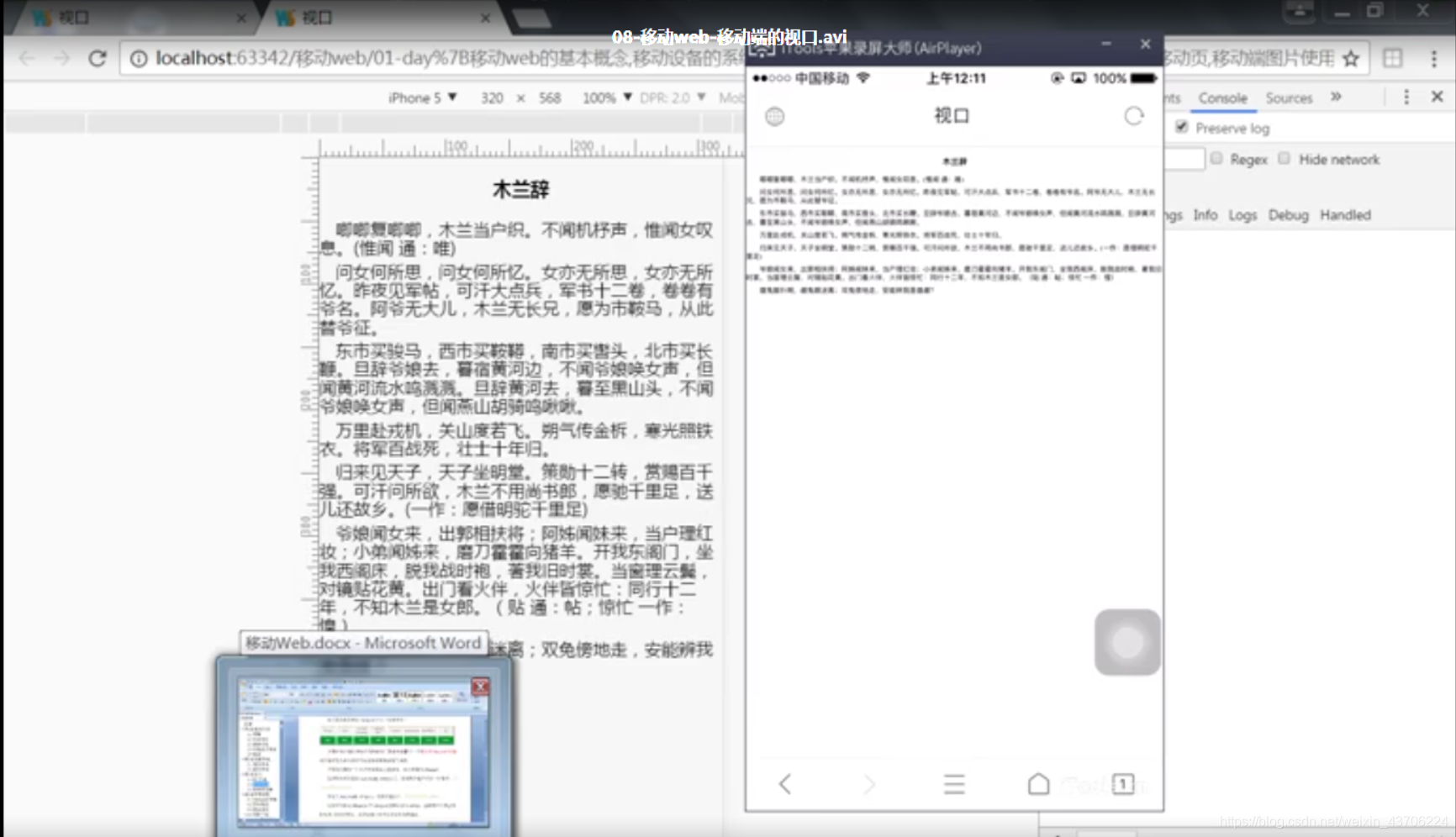Click the 移动Web.docx - Microsoft Word tooltip
The width and height of the screenshot is (1456, 837).
(x=363, y=643)
